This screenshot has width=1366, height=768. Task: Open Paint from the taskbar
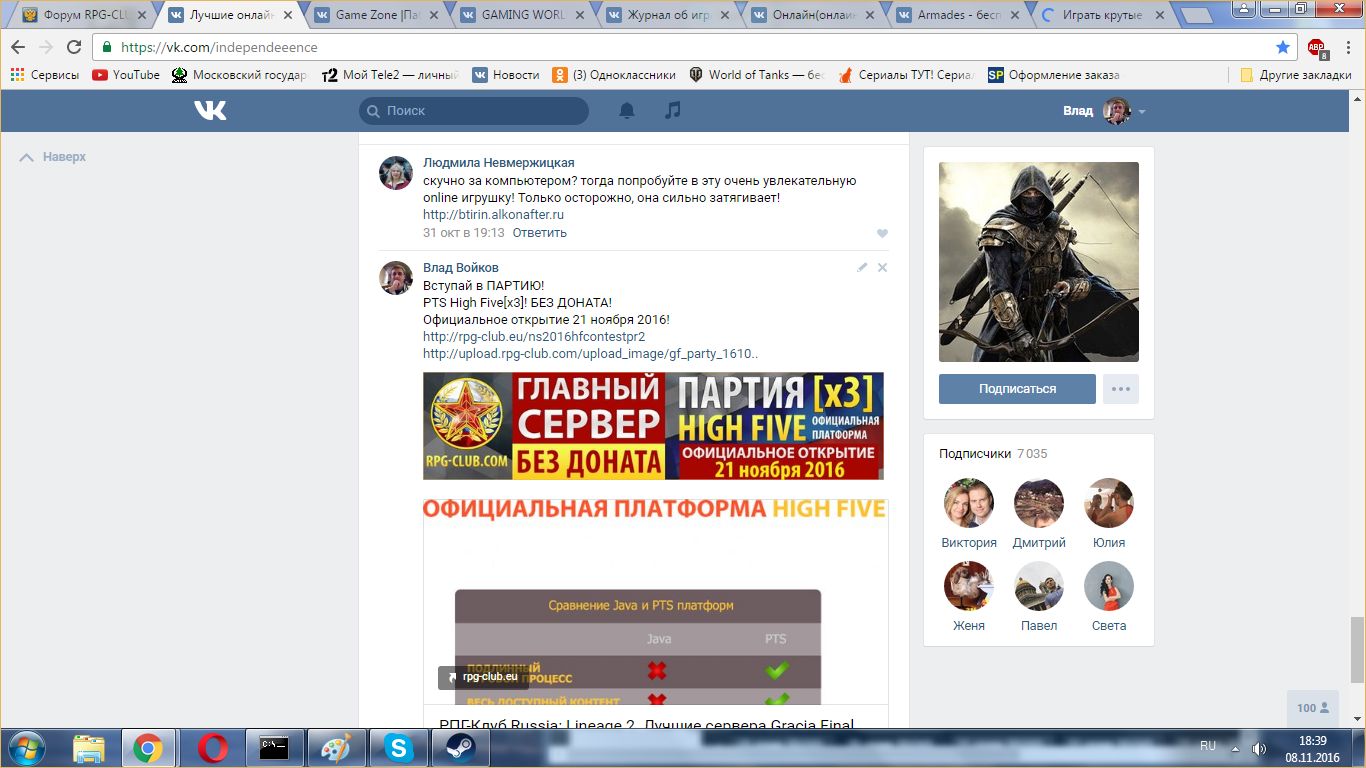click(x=337, y=748)
